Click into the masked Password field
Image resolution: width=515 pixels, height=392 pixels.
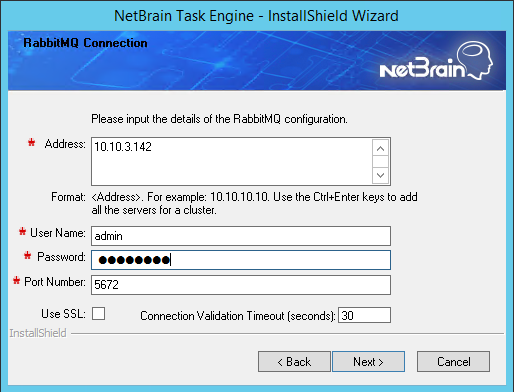[x=241, y=260]
